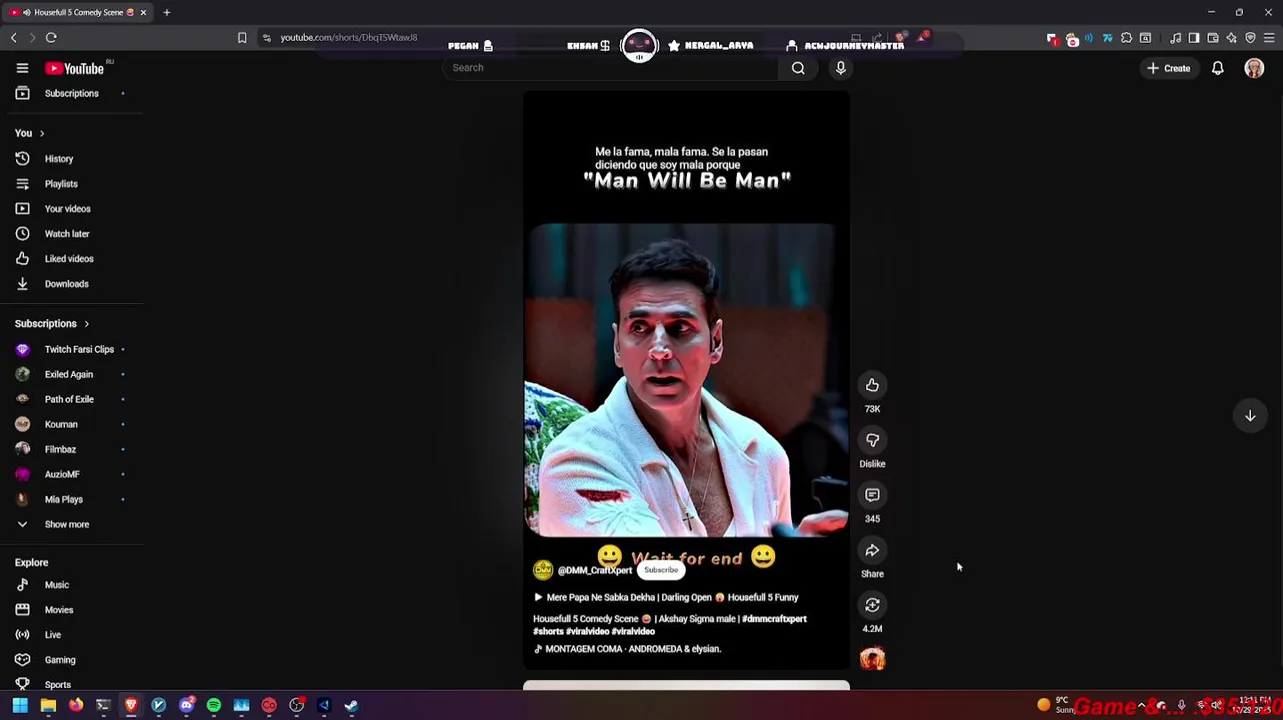This screenshot has width=1283, height=720.
Task: Click the search magnifier button
Action: pos(798,68)
